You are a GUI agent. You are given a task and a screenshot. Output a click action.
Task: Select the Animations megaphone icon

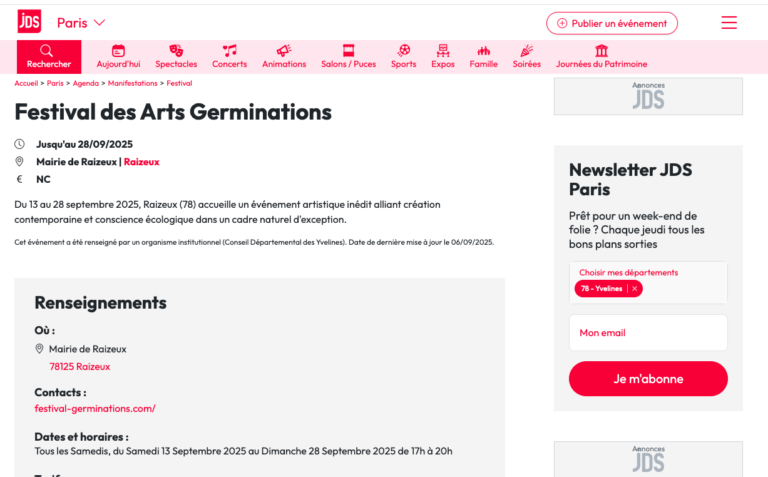click(x=284, y=50)
